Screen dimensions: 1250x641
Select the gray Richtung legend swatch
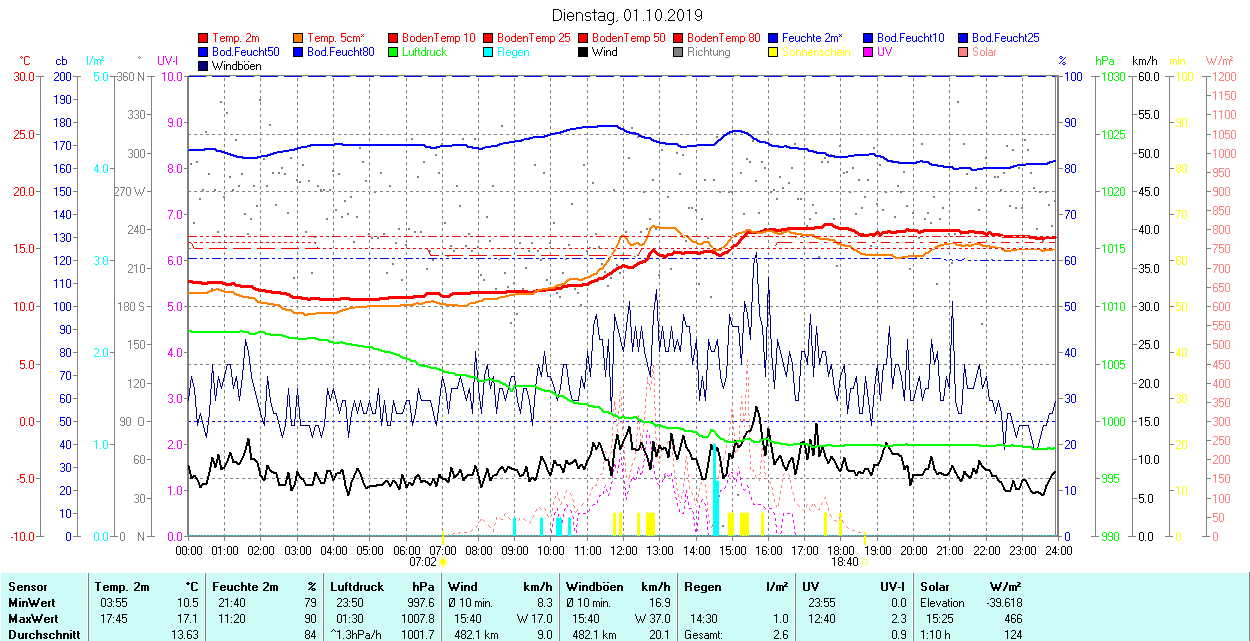coord(679,52)
